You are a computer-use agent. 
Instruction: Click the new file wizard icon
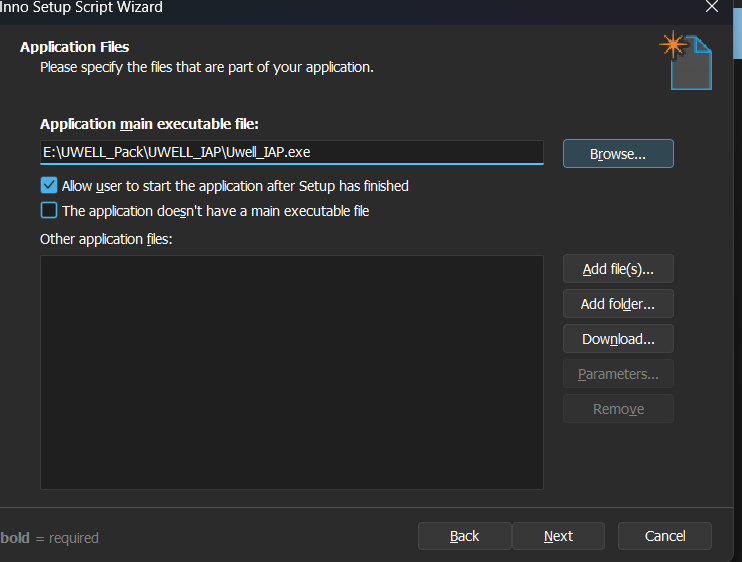pyautogui.click(x=686, y=60)
